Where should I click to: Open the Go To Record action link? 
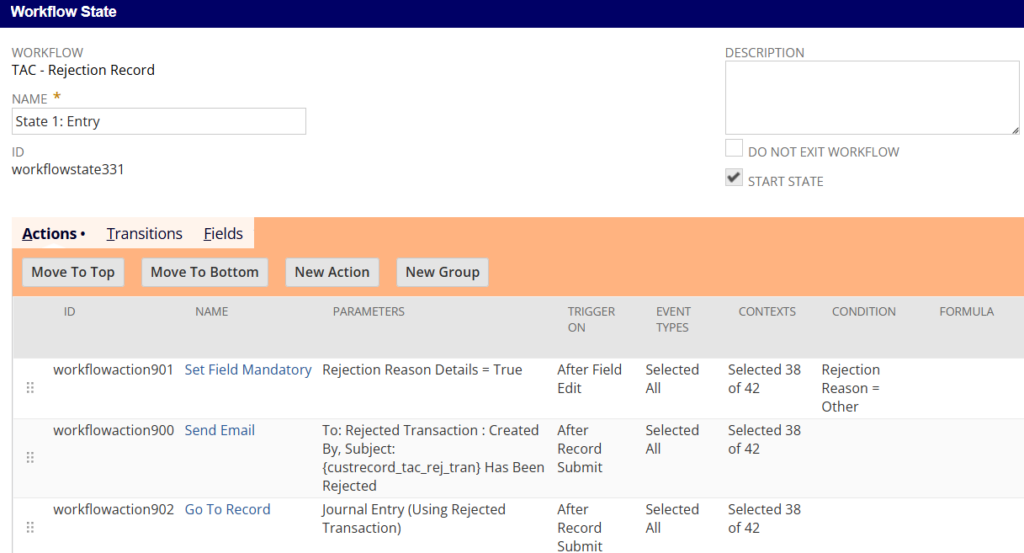coord(227,509)
